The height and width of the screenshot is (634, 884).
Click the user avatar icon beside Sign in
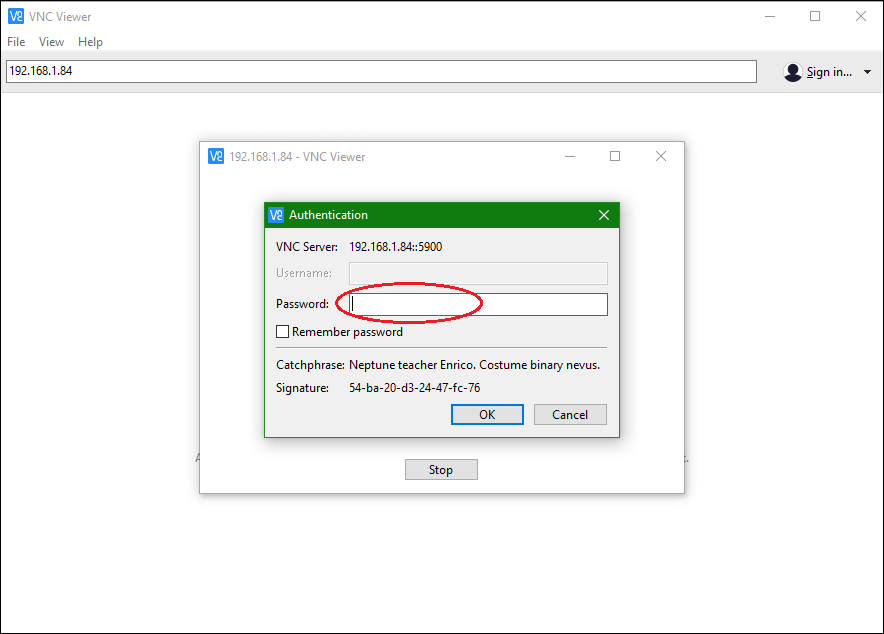[793, 72]
